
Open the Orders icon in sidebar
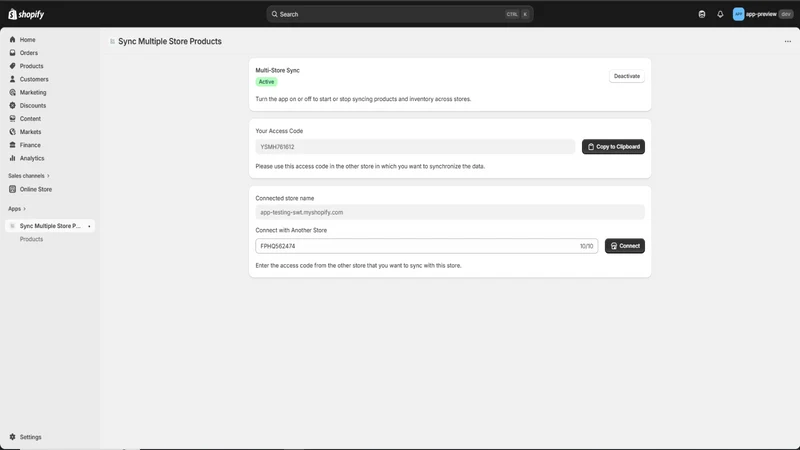click(13, 53)
